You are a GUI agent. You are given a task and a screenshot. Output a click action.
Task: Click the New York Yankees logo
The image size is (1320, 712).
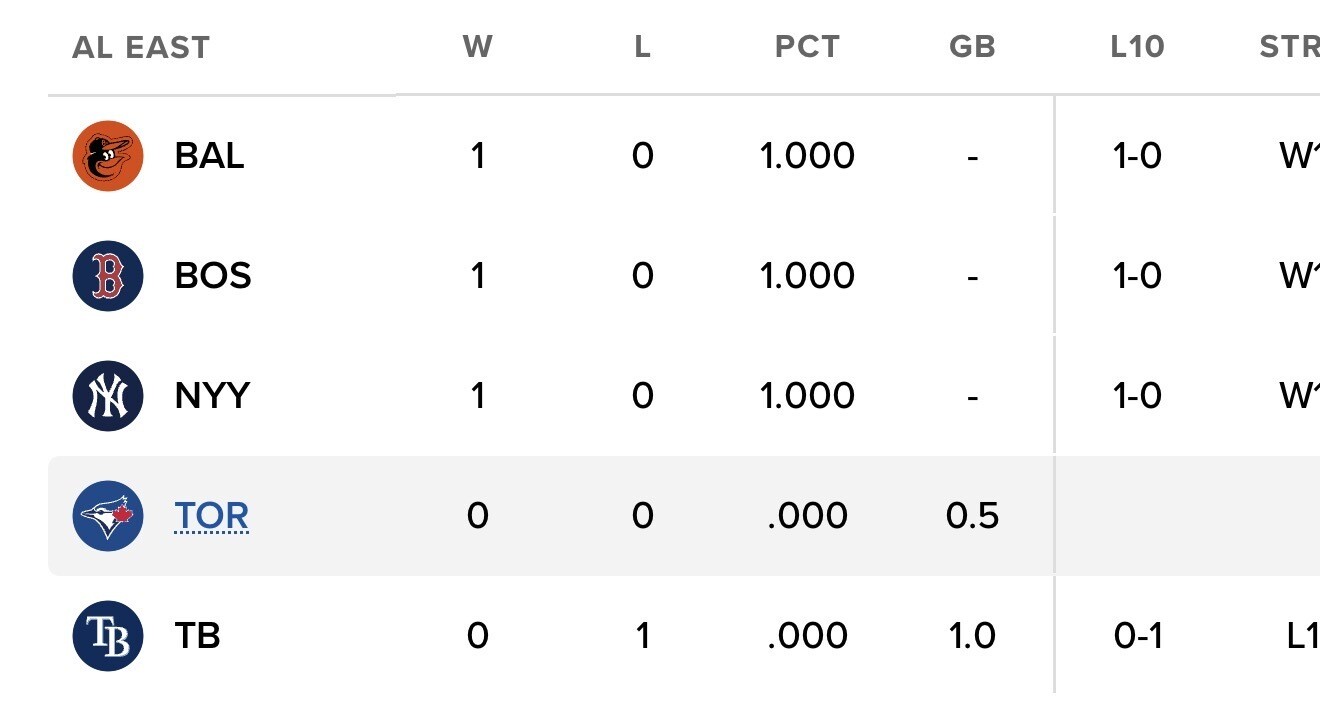(108, 396)
